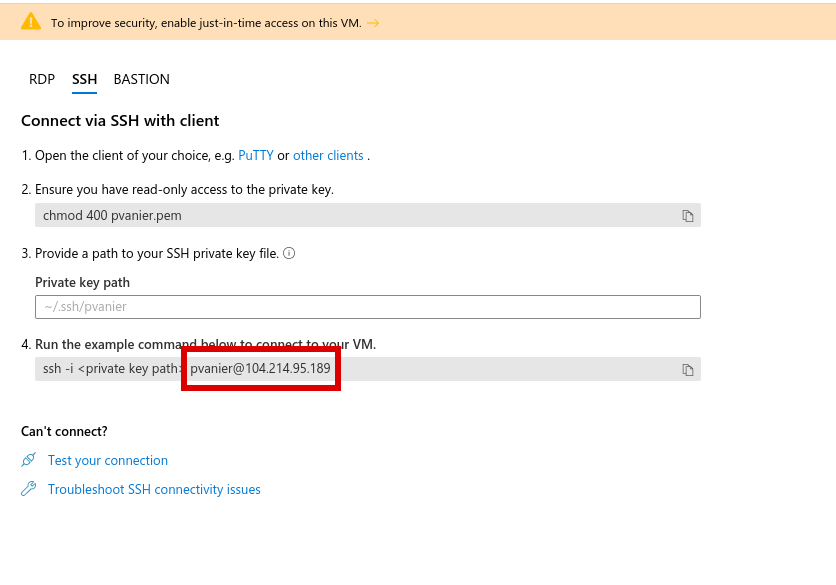Click the Can't connect? heading
Viewport: 836px width, 585px height.
64,431
